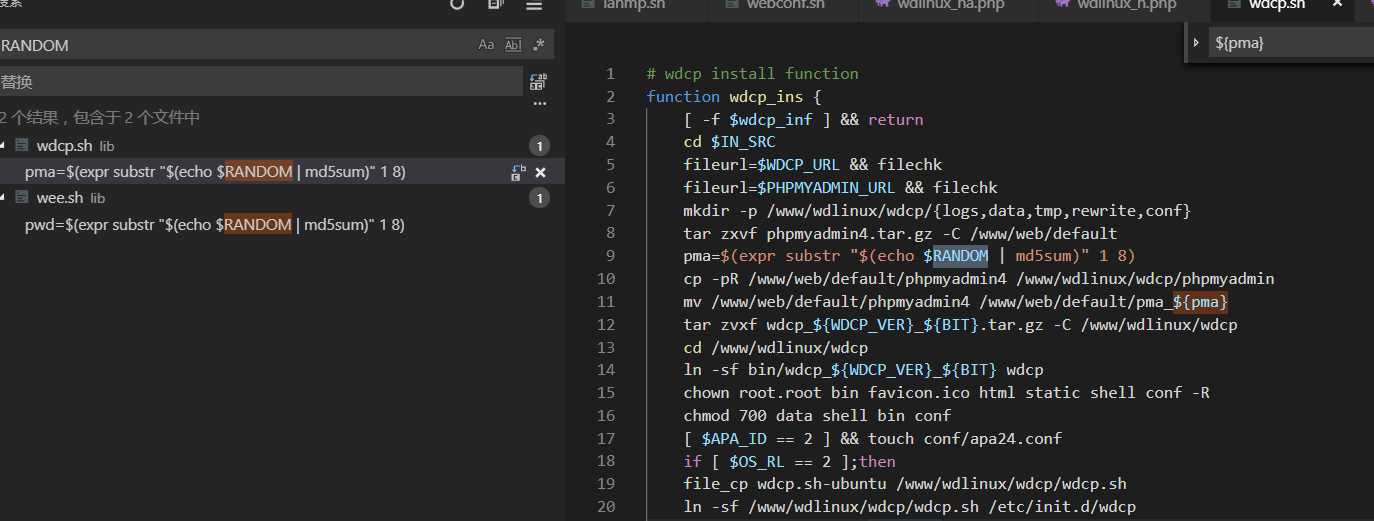Expand replace toggle in find widget
Viewport: 1374px width, 521px height.
(1196, 43)
